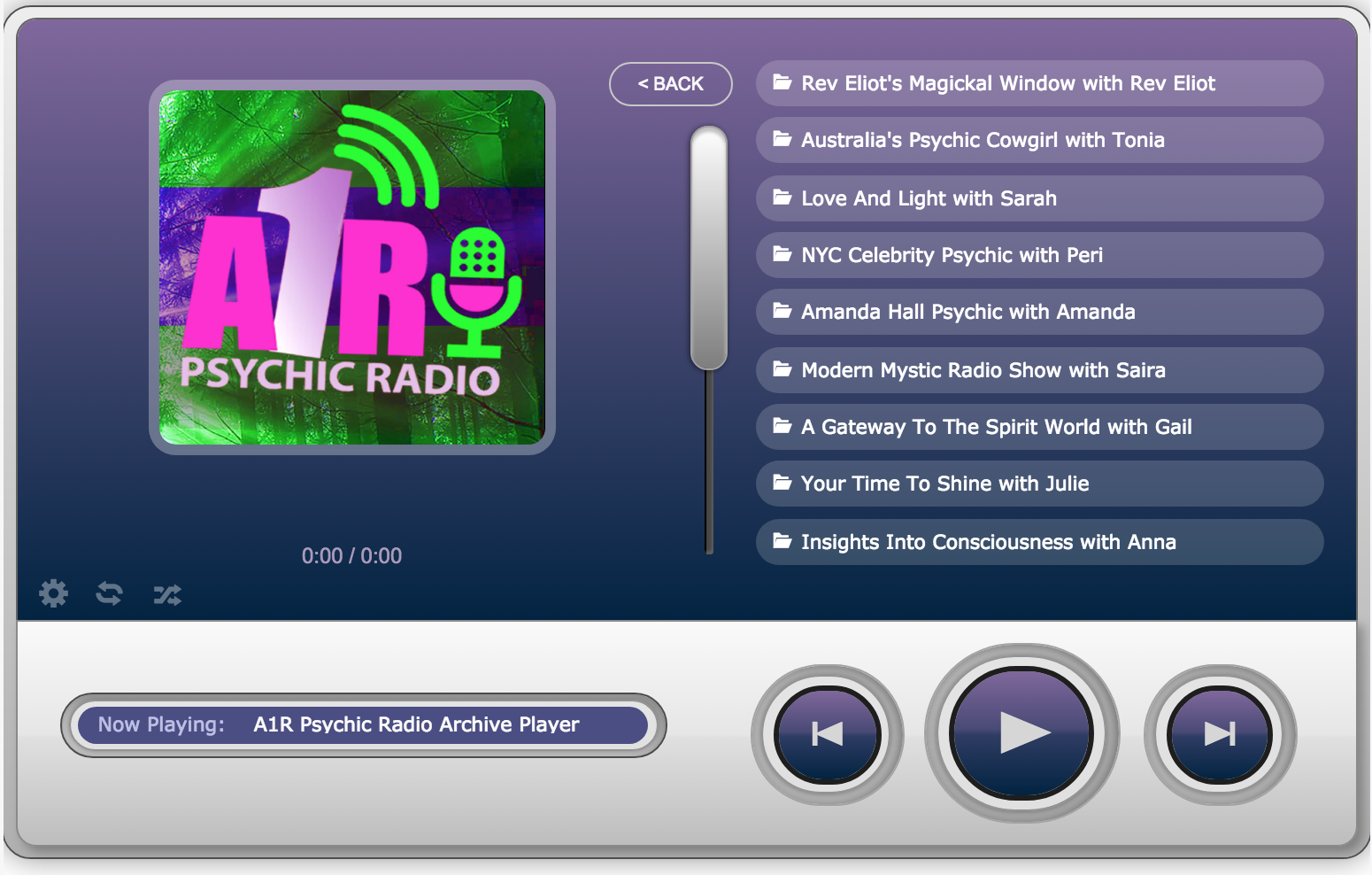Skip to next track
This screenshot has height=875, width=1372.
coord(1219,734)
